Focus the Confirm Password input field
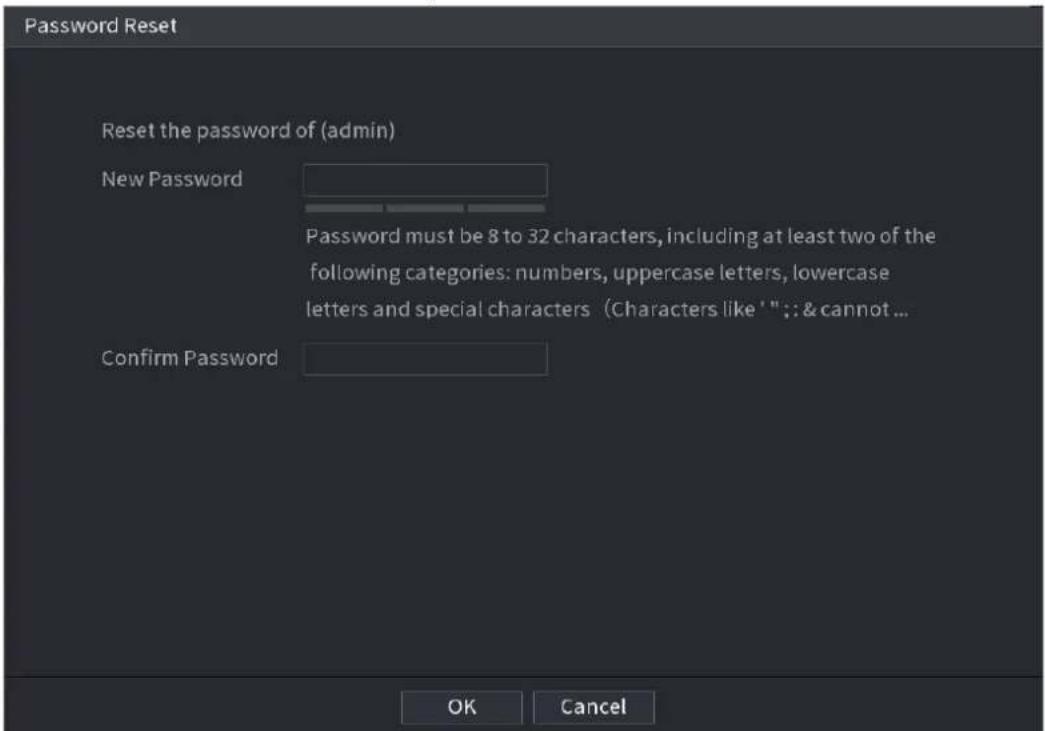This screenshot has height=731, width=1045. pos(425,359)
